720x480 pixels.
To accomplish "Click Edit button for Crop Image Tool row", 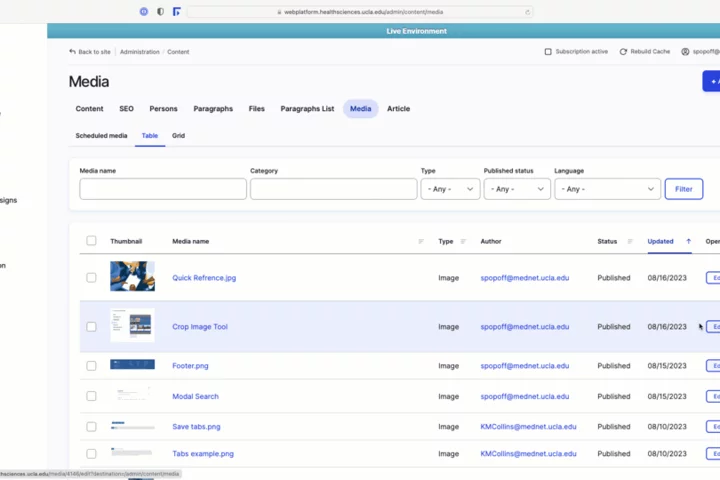I will tap(713, 327).
